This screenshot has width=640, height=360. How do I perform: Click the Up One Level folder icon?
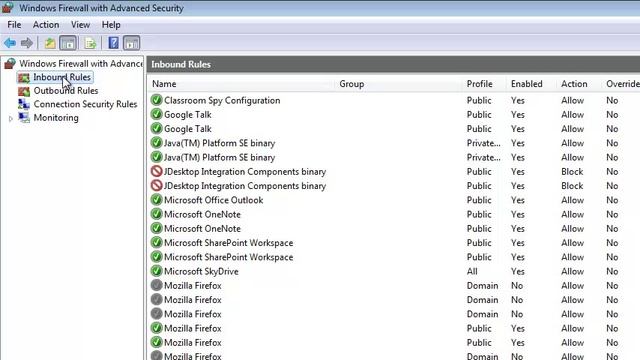point(50,43)
